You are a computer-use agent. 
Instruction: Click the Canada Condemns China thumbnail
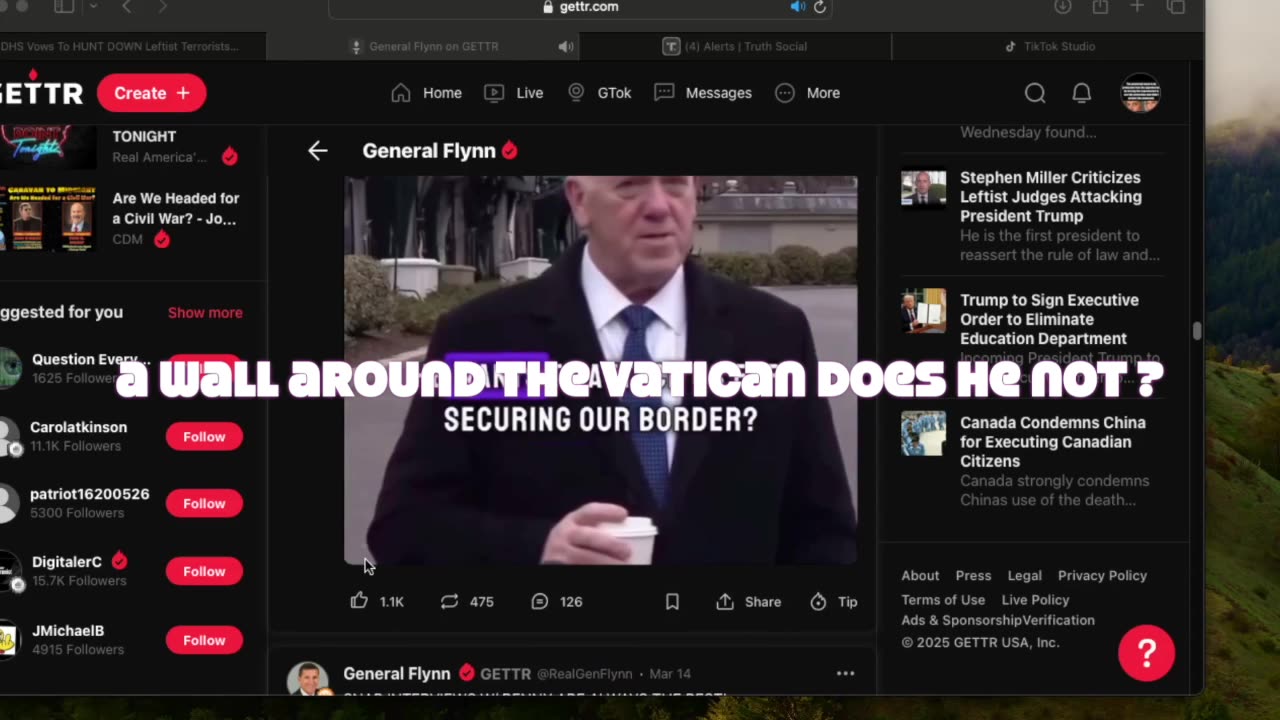pyautogui.click(x=923, y=434)
